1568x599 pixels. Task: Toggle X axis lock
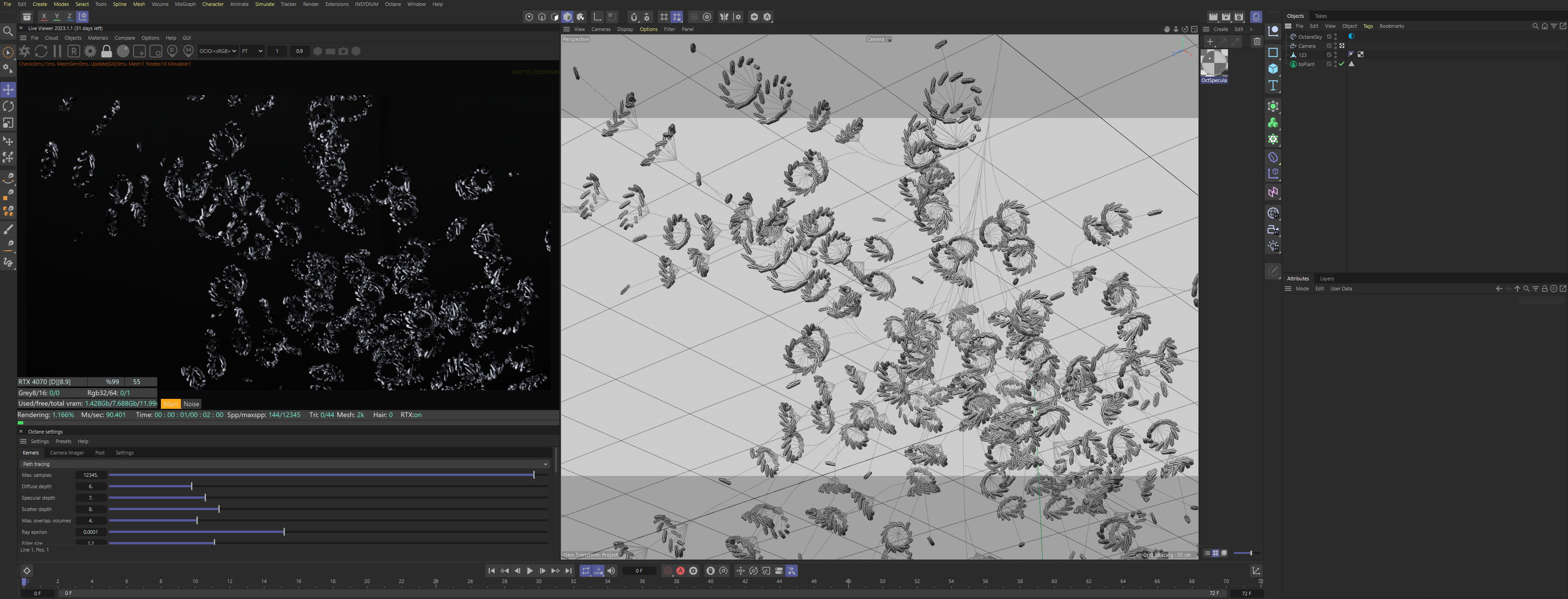pyautogui.click(x=44, y=16)
